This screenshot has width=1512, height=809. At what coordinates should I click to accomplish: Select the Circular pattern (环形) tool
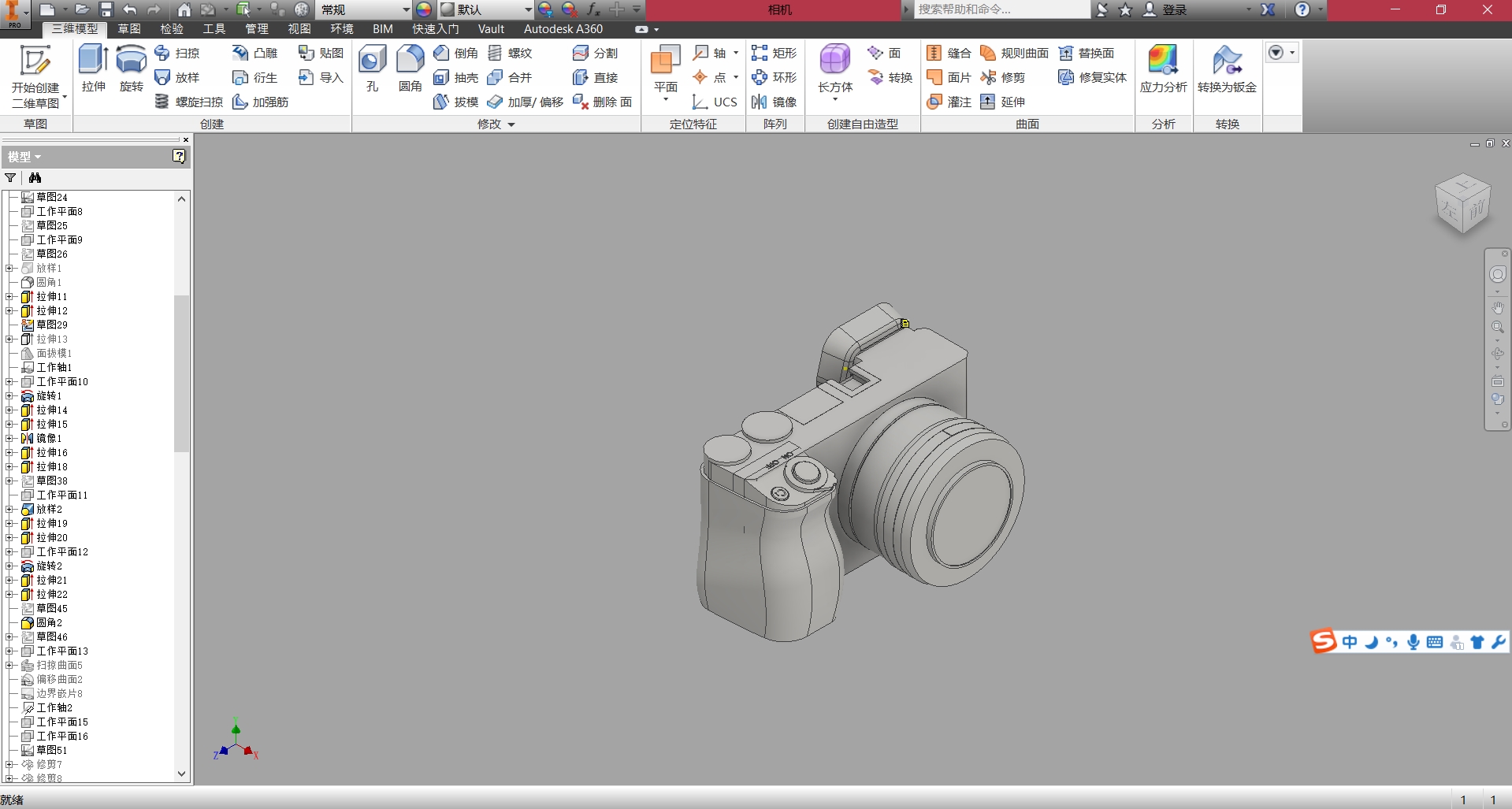pyautogui.click(x=775, y=77)
